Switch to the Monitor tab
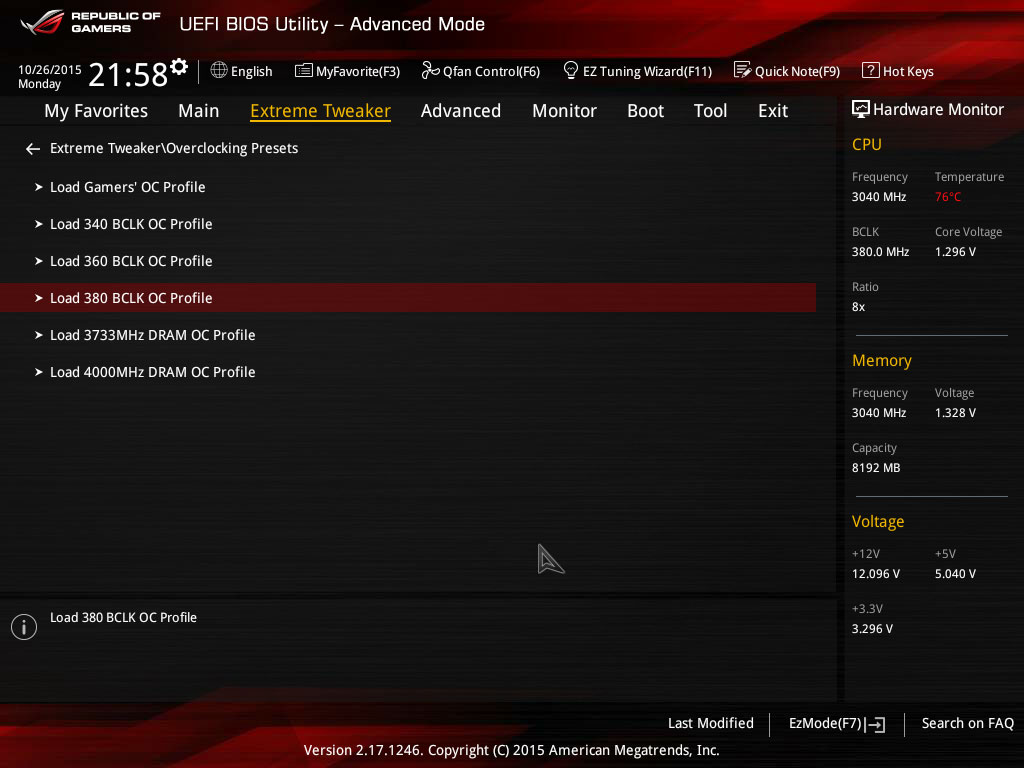This screenshot has width=1024, height=768. point(564,111)
